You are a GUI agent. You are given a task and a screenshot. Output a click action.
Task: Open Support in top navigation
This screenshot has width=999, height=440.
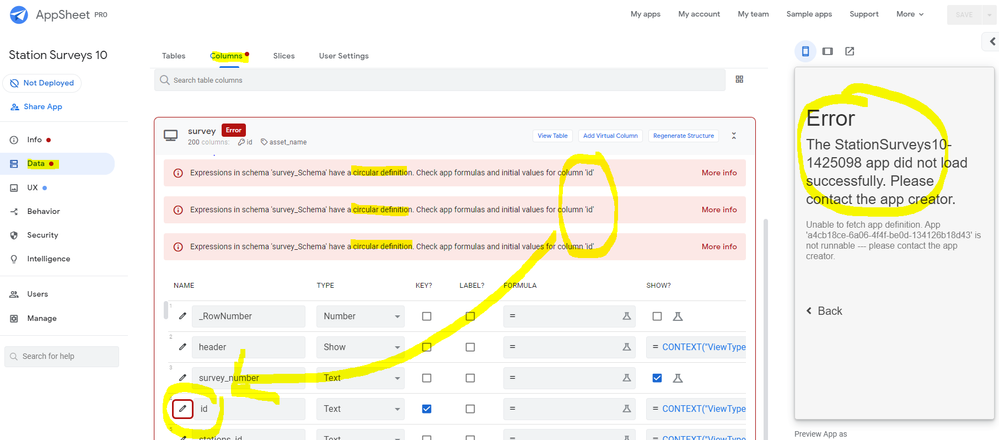tap(864, 14)
